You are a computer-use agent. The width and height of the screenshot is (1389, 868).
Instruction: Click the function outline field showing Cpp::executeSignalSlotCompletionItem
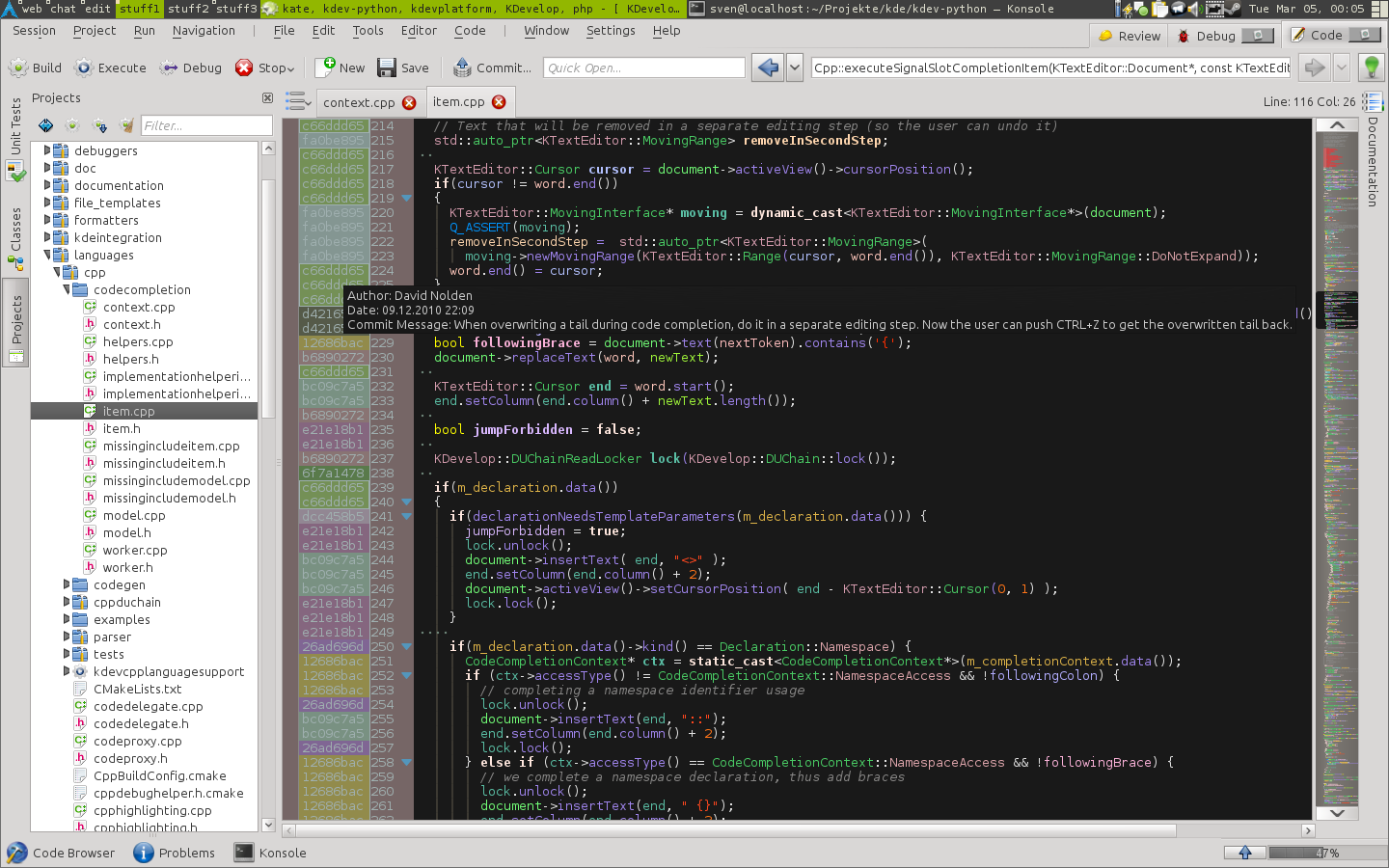tap(1049, 68)
